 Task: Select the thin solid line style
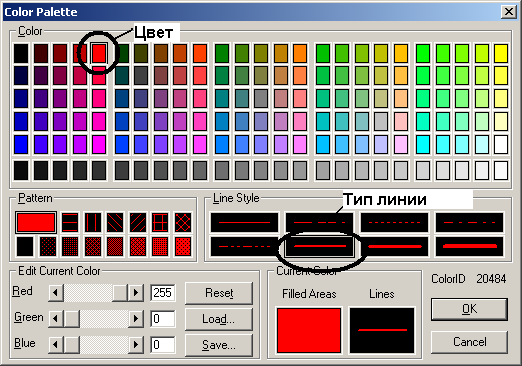tap(244, 222)
